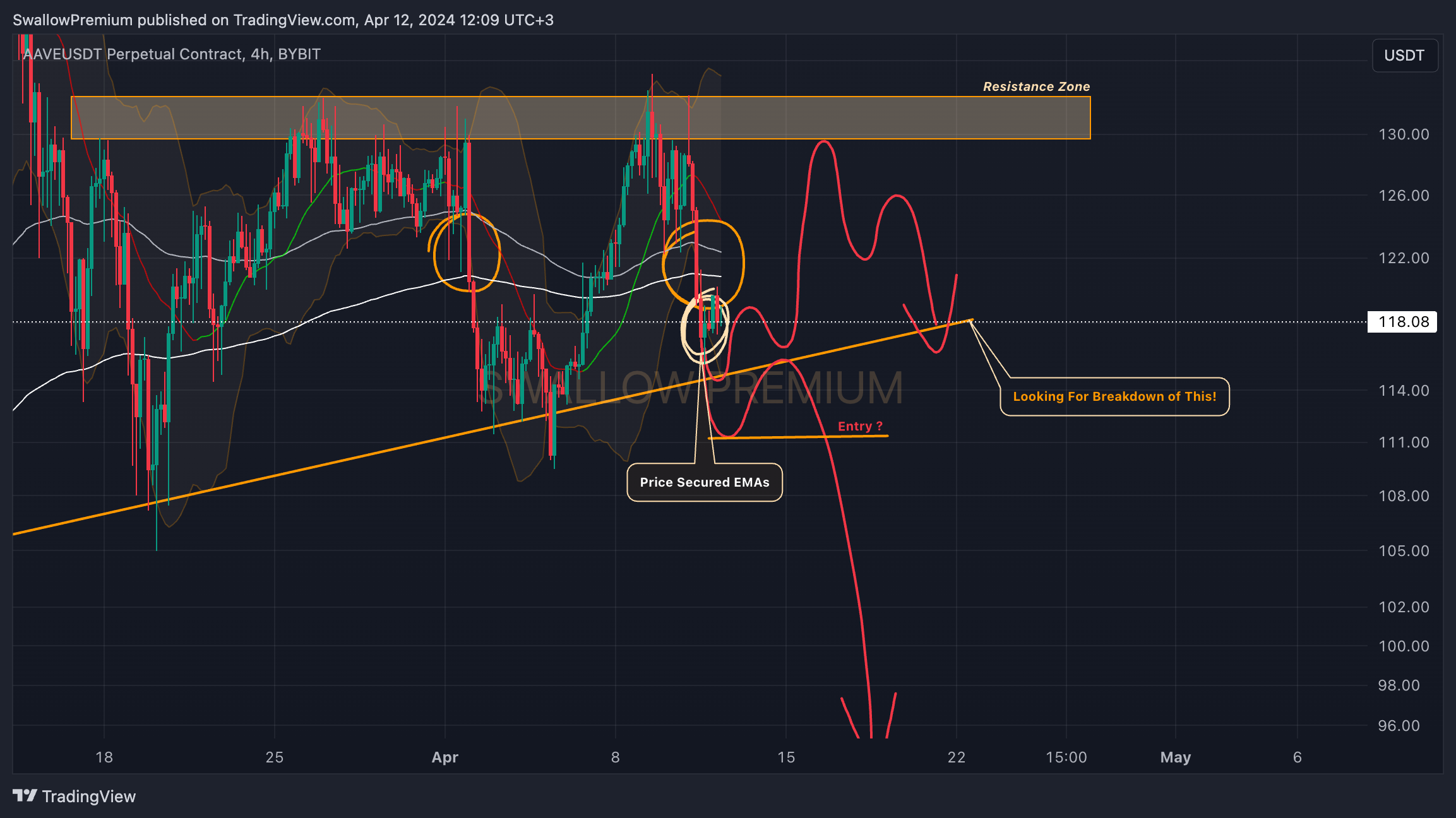The height and width of the screenshot is (818, 1456).
Task: Click the 111.00 price axis label
Action: 1404,442
